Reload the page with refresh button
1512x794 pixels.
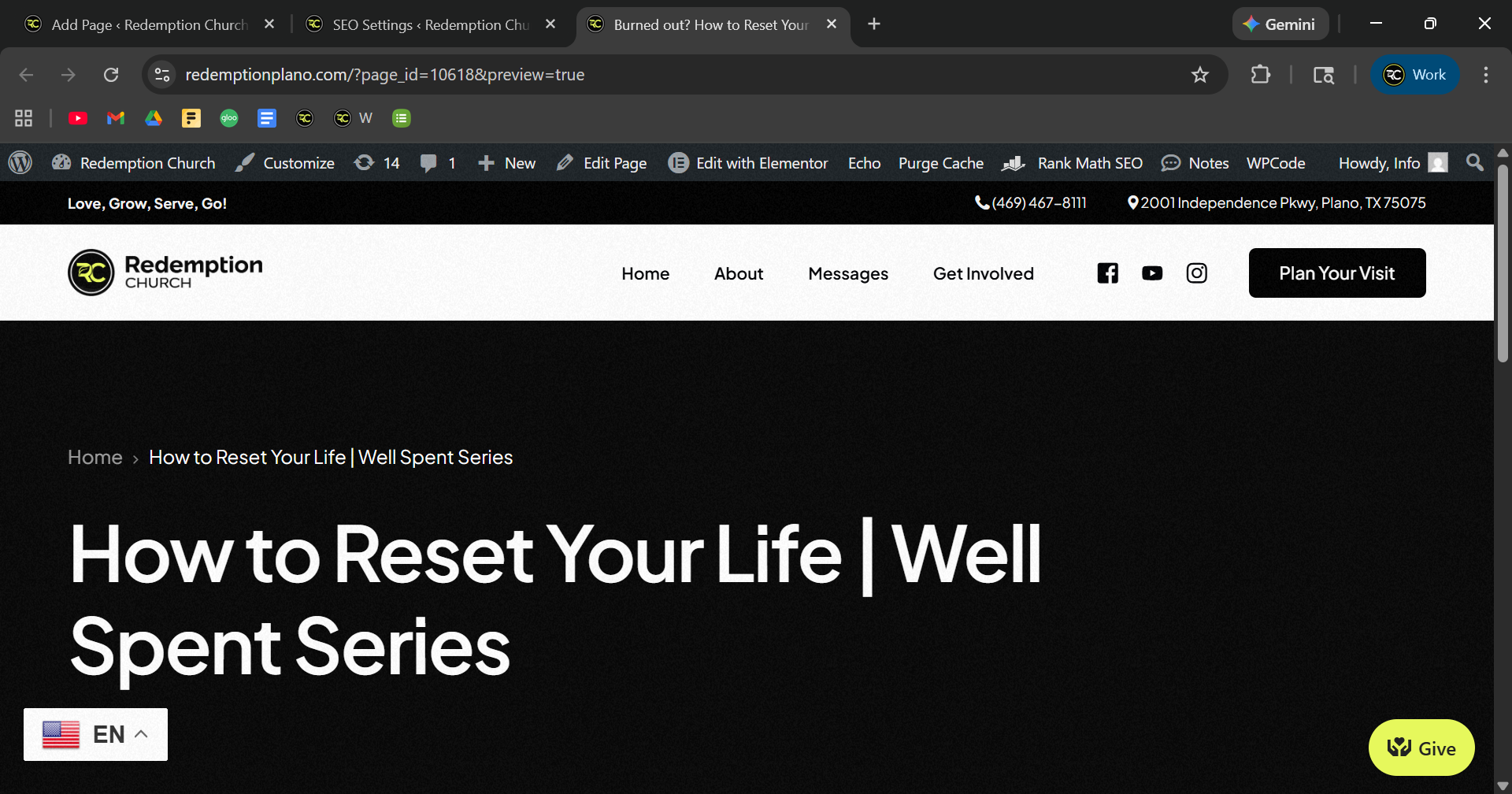111,75
